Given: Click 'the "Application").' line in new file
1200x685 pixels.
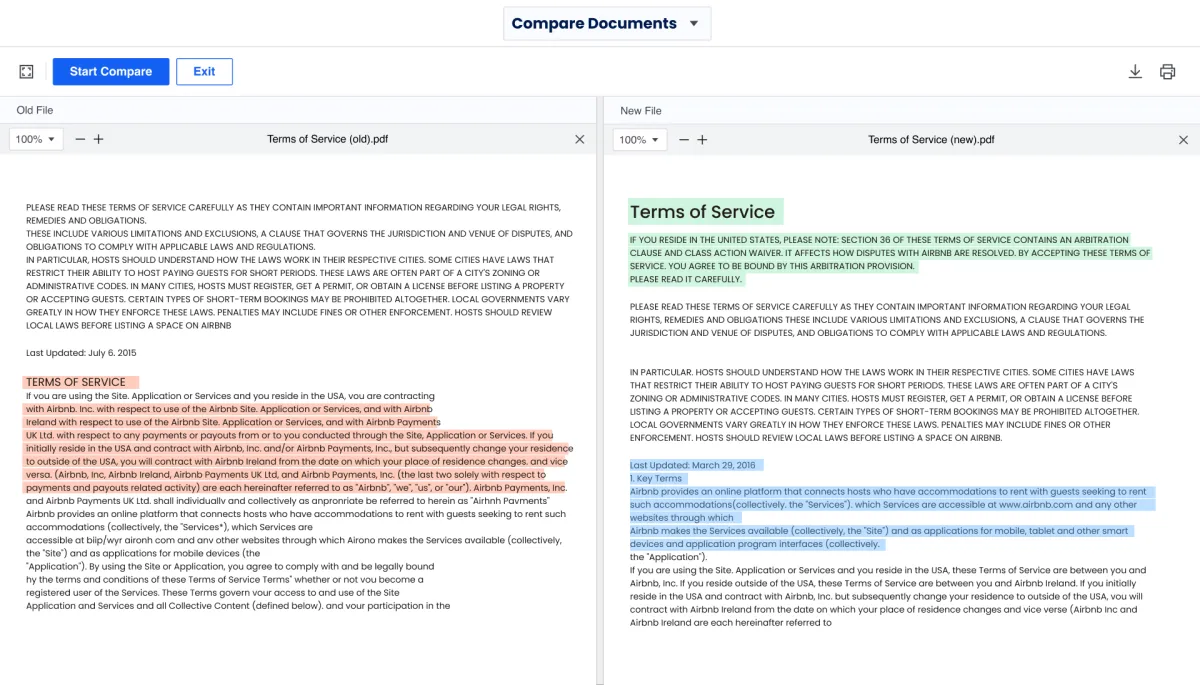Looking at the screenshot, I should [x=668, y=557].
